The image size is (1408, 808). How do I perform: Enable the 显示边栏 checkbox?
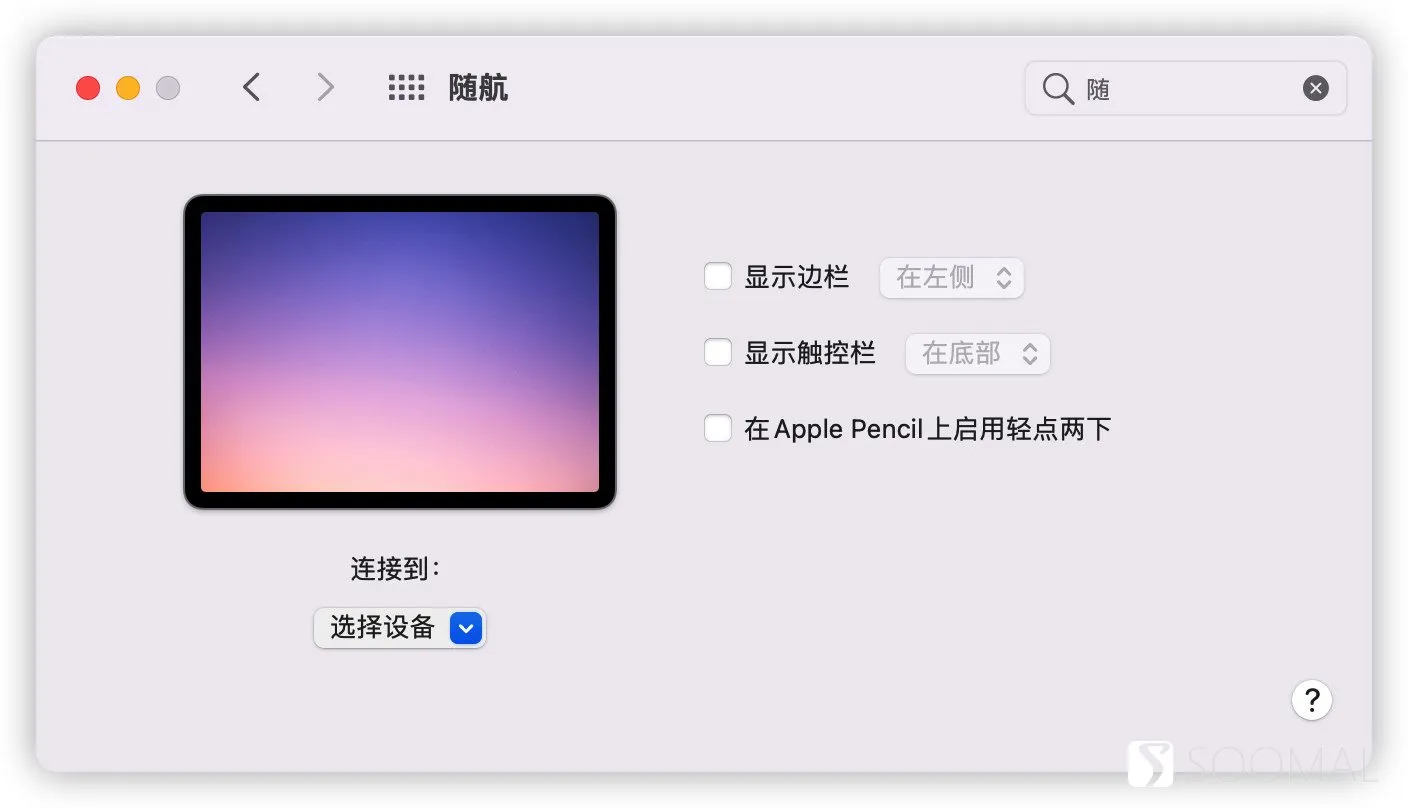pyautogui.click(x=718, y=276)
